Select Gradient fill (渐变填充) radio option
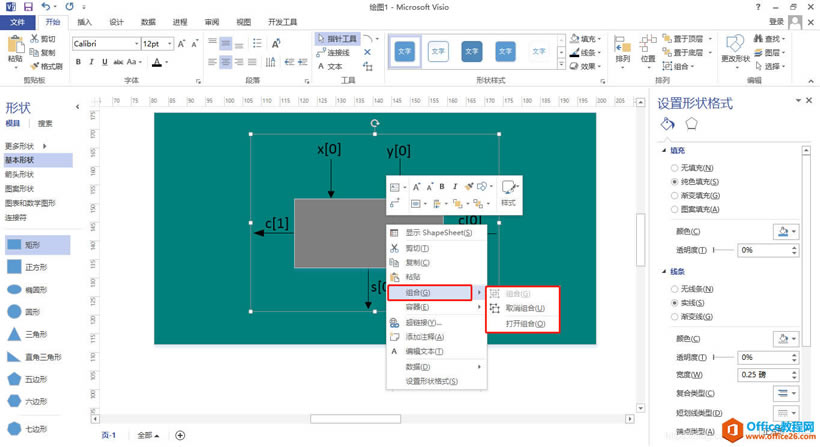 click(x=674, y=196)
